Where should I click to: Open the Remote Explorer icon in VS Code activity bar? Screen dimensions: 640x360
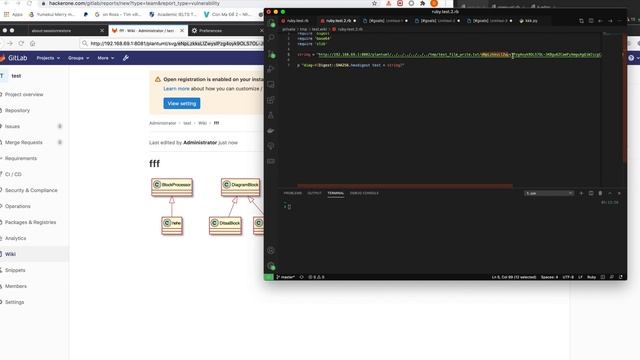(271, 84)
